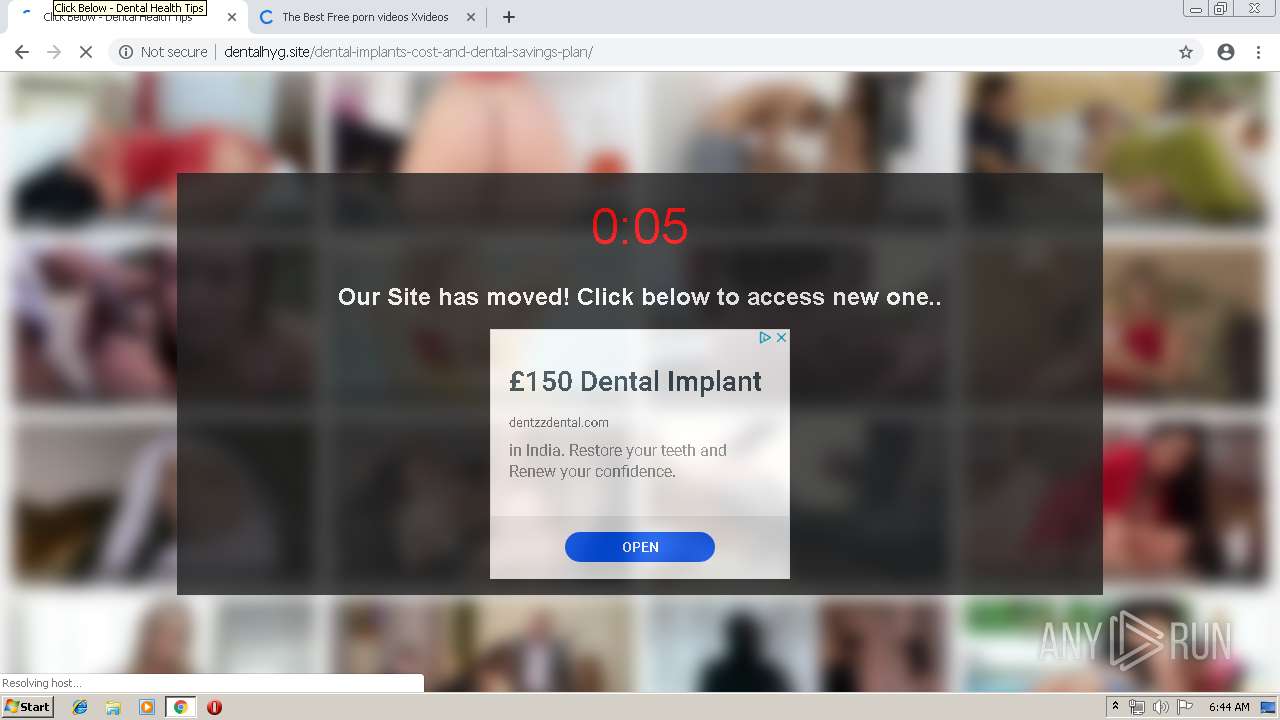Open the £150 Dental Implant ad headline
Image resolution: width=1280 pixels, height=720 pixels.
635,381
